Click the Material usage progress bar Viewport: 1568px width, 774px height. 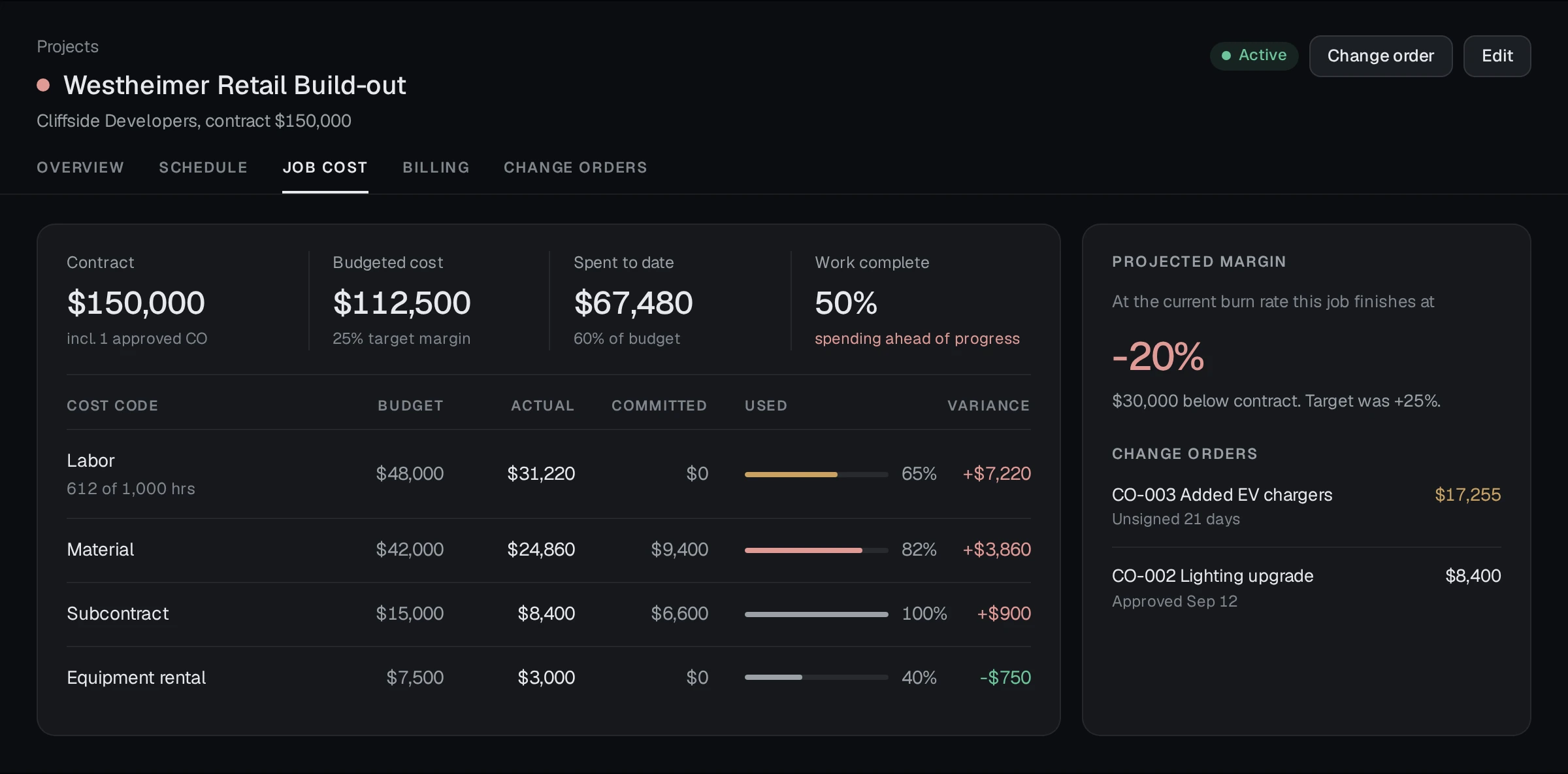click(816, 550)
